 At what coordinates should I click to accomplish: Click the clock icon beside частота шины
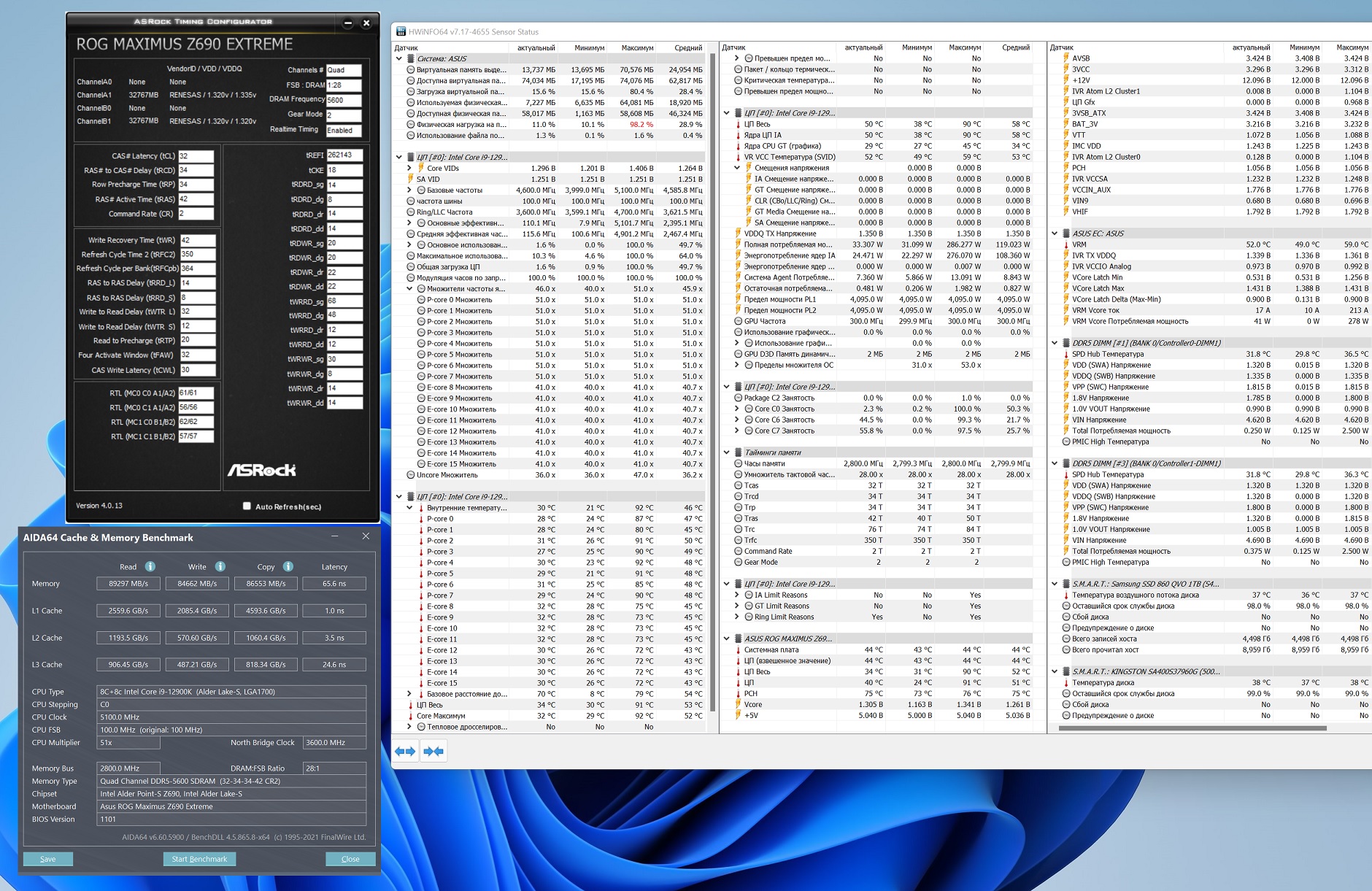click(410, 201)
